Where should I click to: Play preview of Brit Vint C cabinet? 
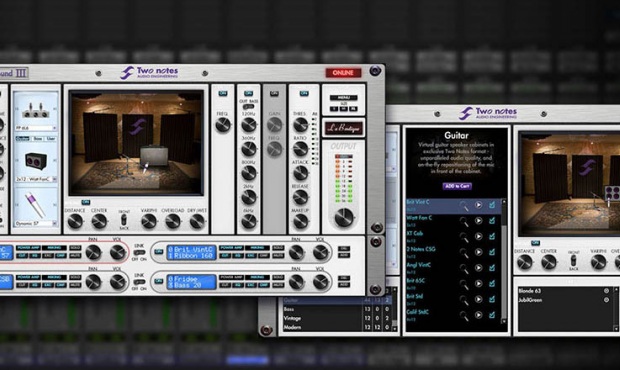coord(478,205)
